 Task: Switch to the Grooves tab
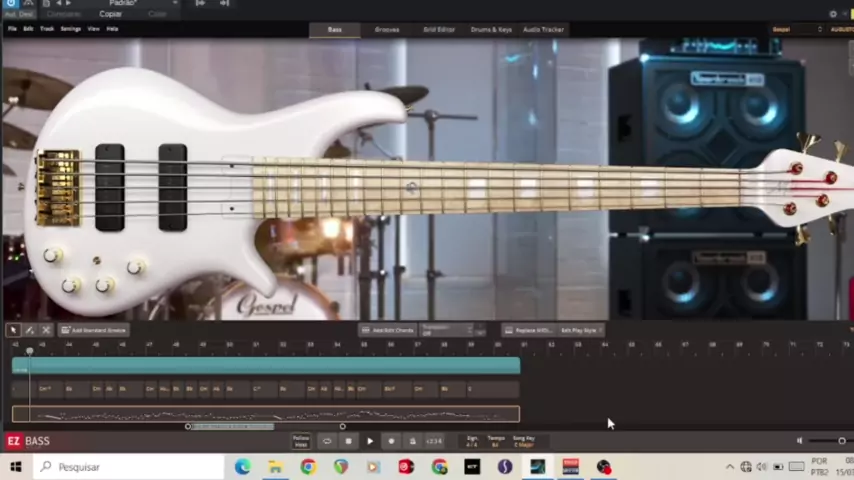coord(386,29)
